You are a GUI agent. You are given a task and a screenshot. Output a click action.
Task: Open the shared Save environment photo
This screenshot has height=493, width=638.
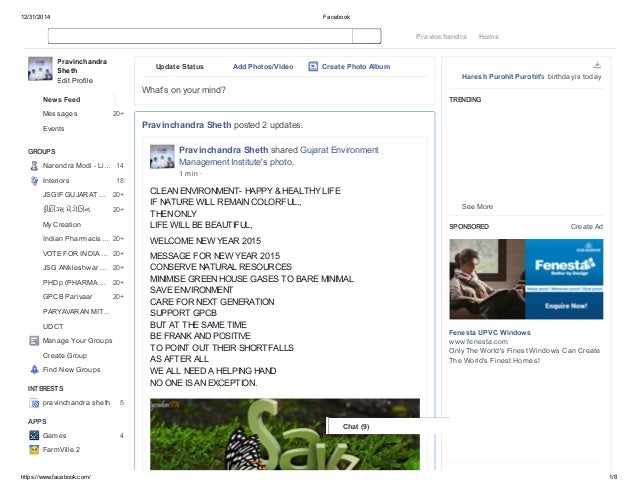click(285, 434)
